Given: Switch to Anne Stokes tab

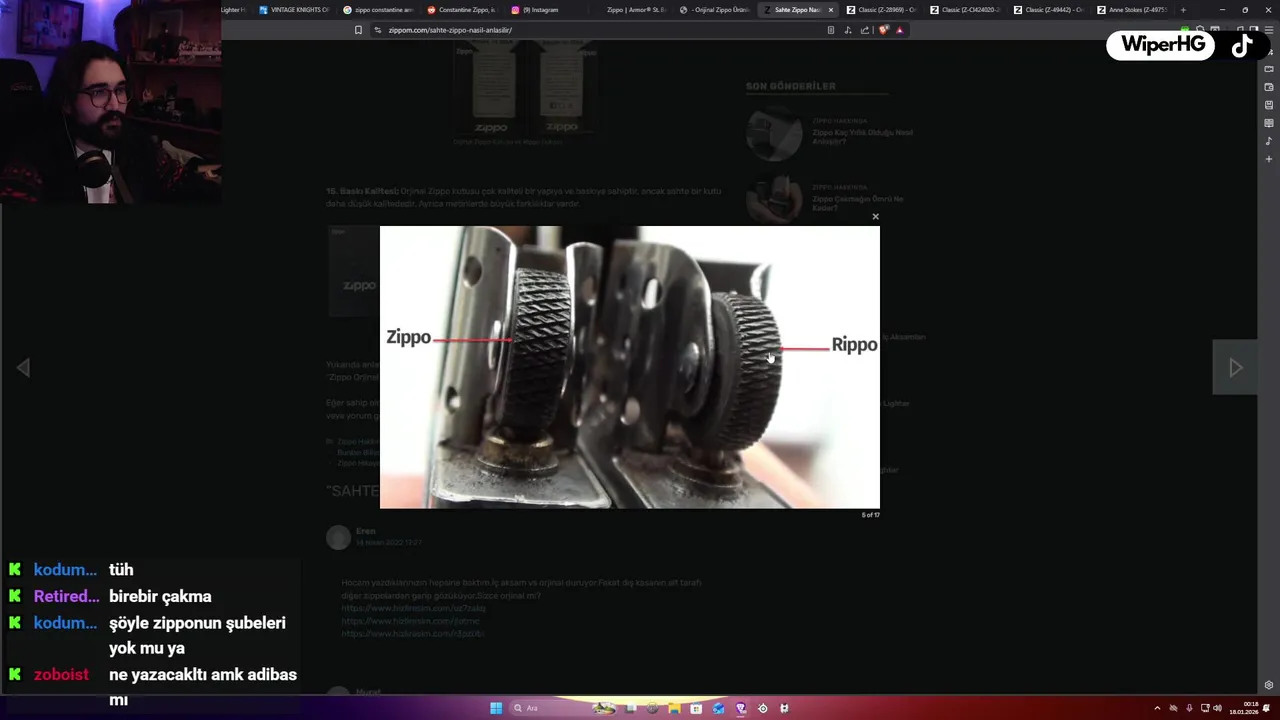Looking at the screenshot, I should [x=1133, y=10].
